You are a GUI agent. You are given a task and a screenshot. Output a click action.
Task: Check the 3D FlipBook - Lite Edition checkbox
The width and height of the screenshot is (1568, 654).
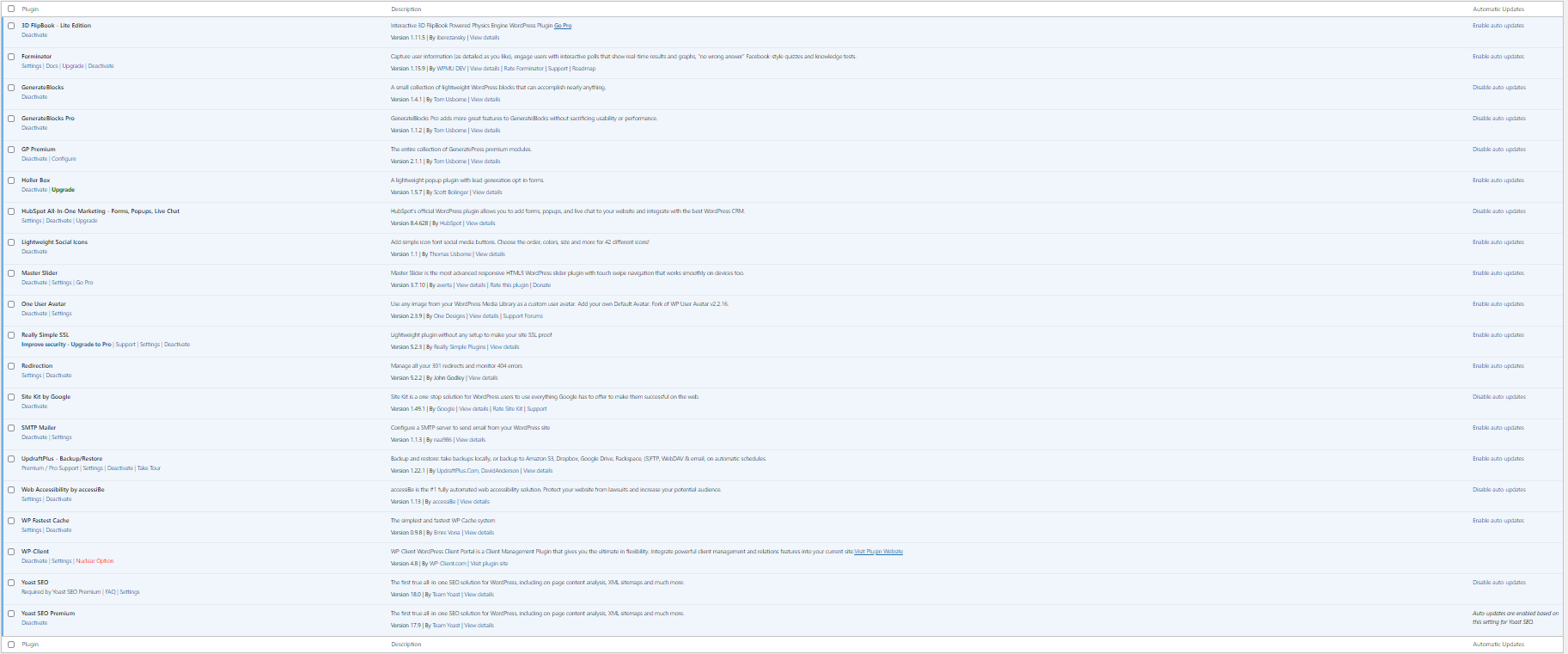[x=11, y=26]
